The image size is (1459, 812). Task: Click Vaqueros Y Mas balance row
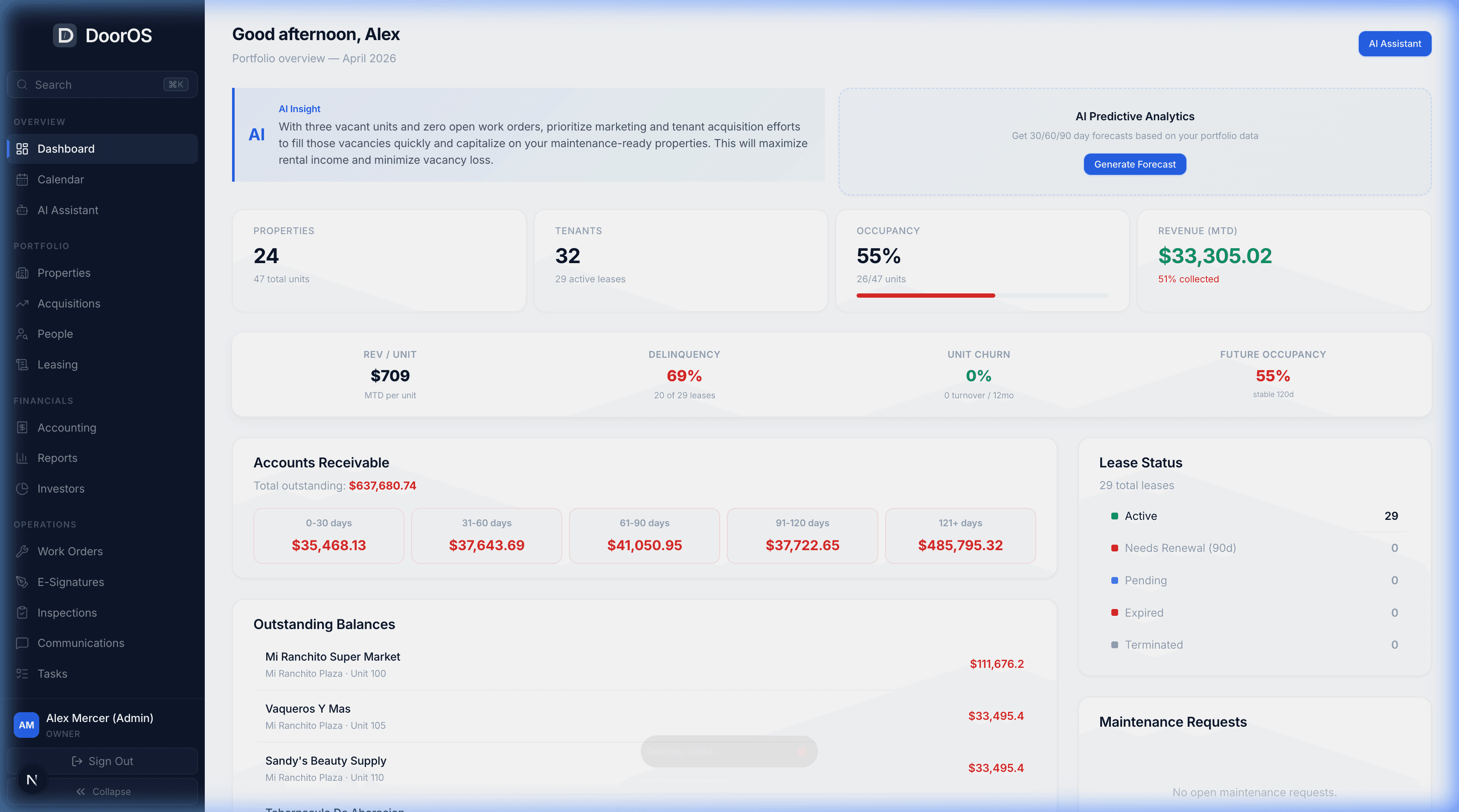coord(645,716)
